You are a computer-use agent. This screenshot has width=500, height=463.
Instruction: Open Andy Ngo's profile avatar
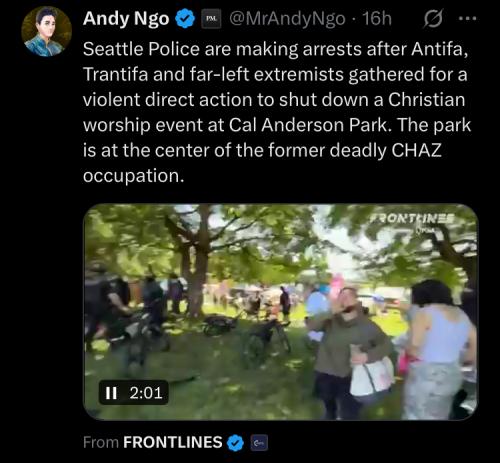(46, 32)
